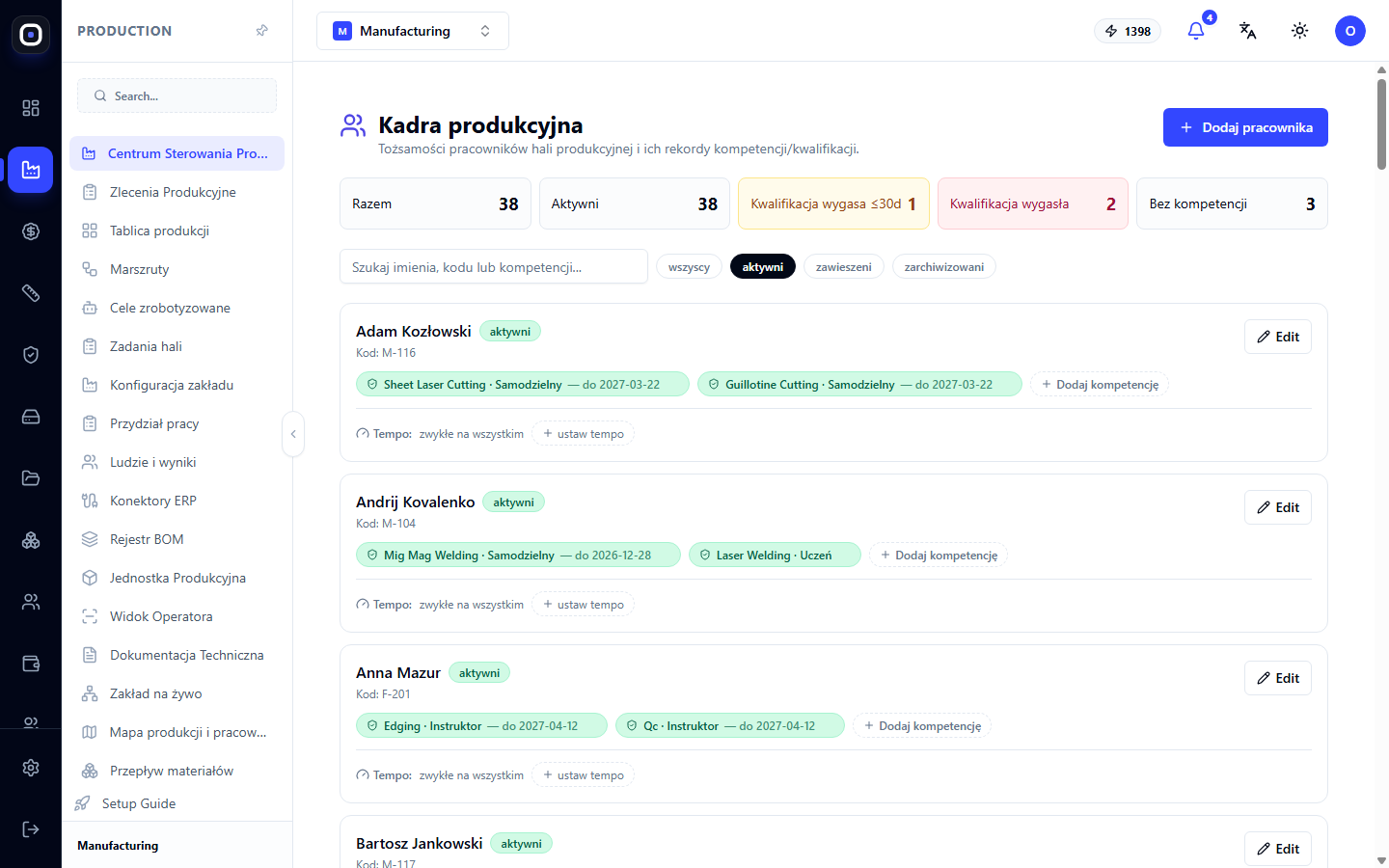Image resolution: width=1389 pixels, height=868 pixels.
Task: Click the lightning credits counter 1398
Action: point(1129,31)
